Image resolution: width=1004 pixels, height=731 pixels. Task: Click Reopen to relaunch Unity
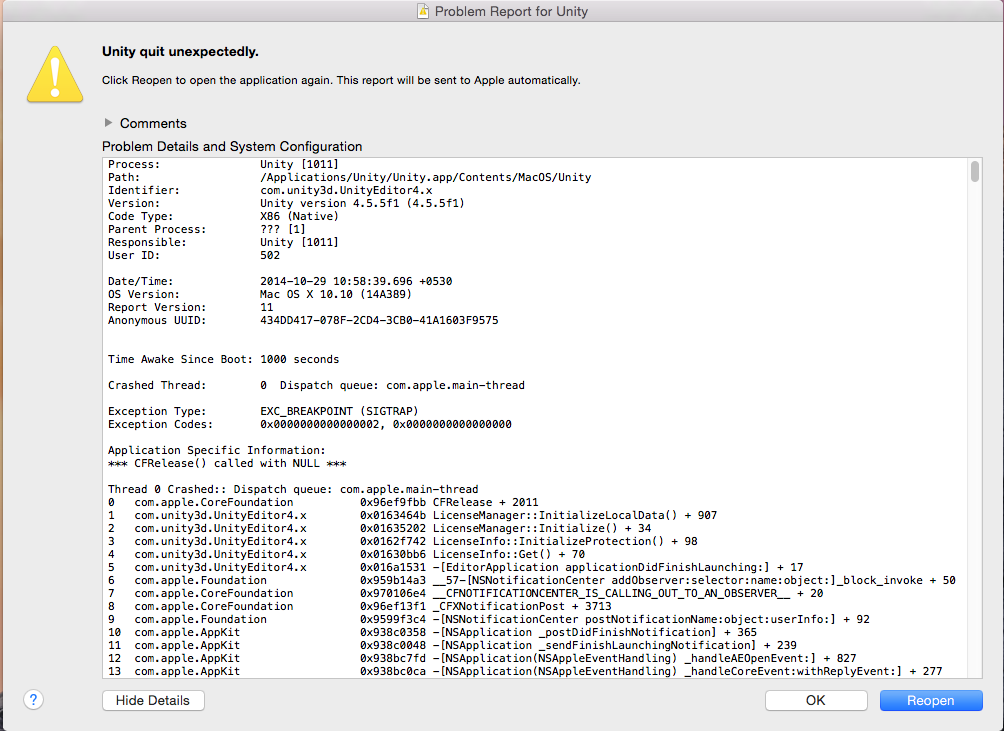coord(930,700)
